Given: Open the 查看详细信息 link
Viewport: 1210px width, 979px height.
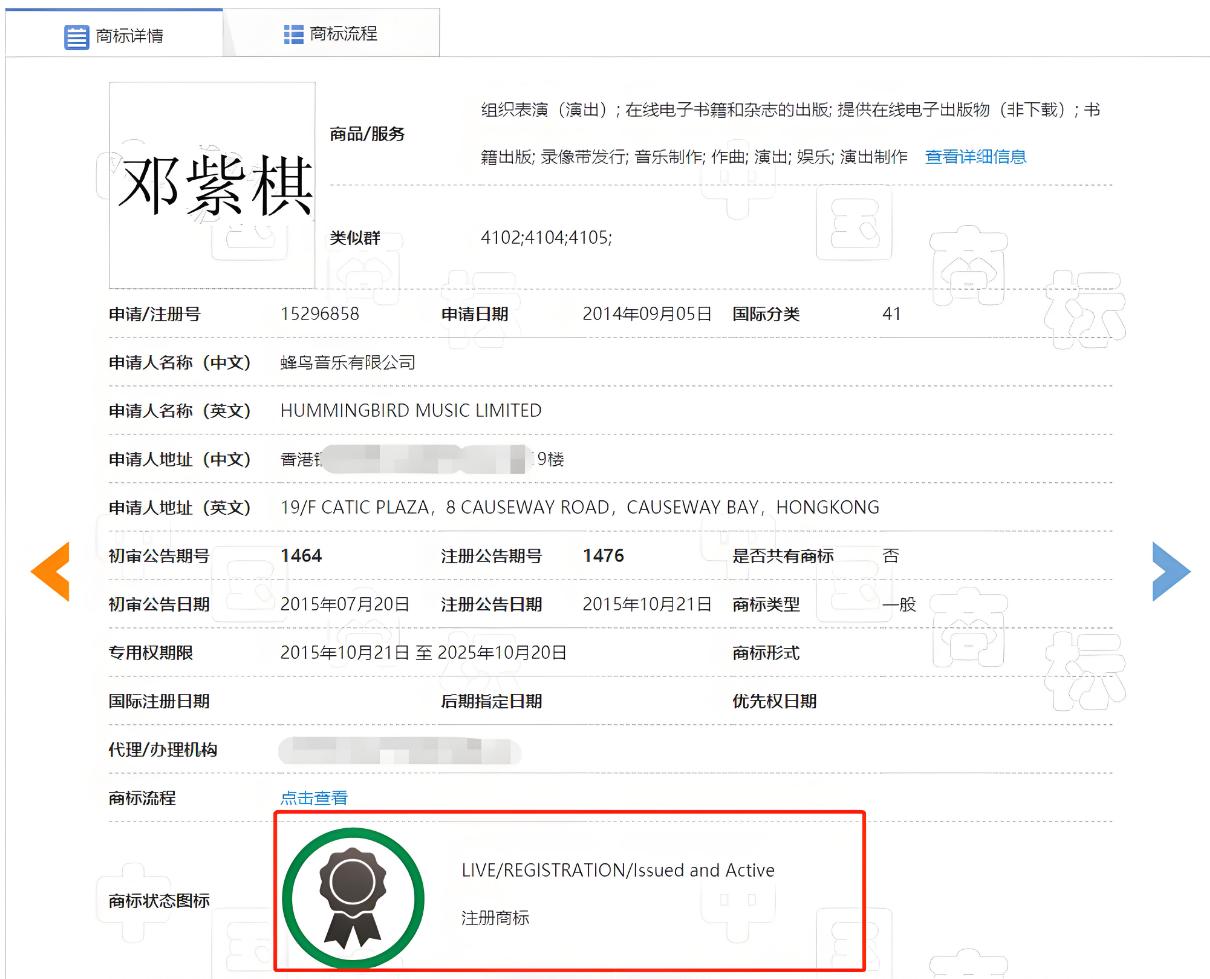Looking at the screenshot, I should point(975,156).
